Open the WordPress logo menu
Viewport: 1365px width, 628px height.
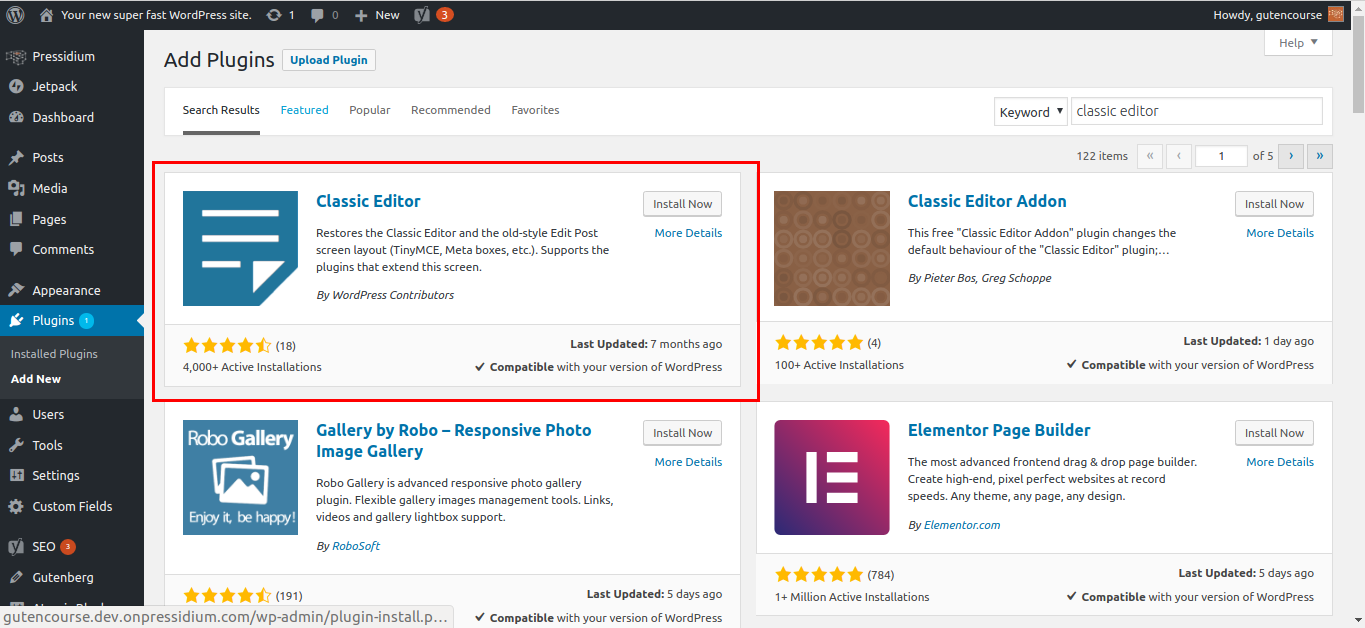click(16, 15)
